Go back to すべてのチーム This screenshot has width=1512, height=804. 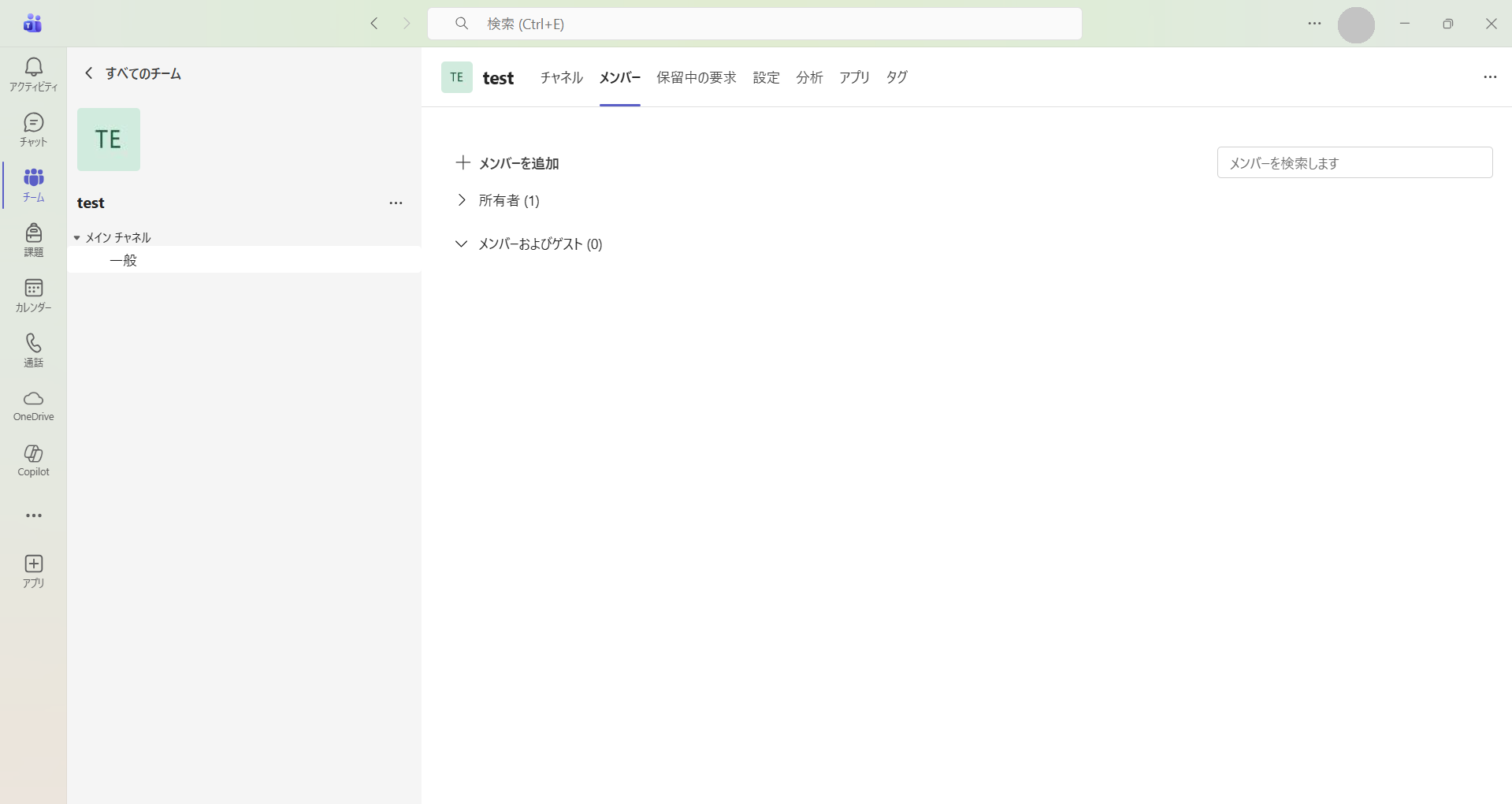[x=134, y=73]
